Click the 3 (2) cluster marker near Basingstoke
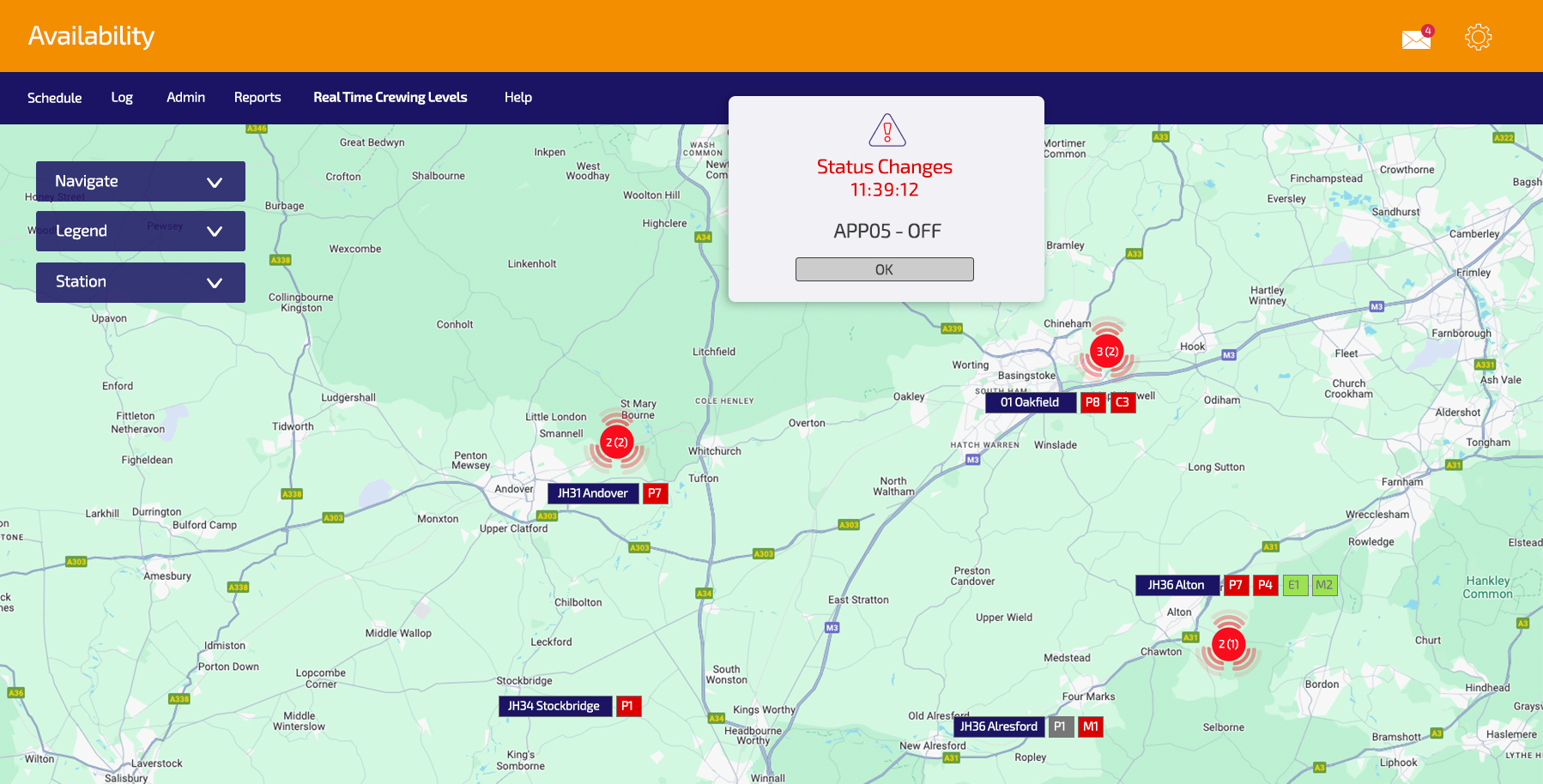Screen dimensions: 1543x784 (x=1107, y=352)
